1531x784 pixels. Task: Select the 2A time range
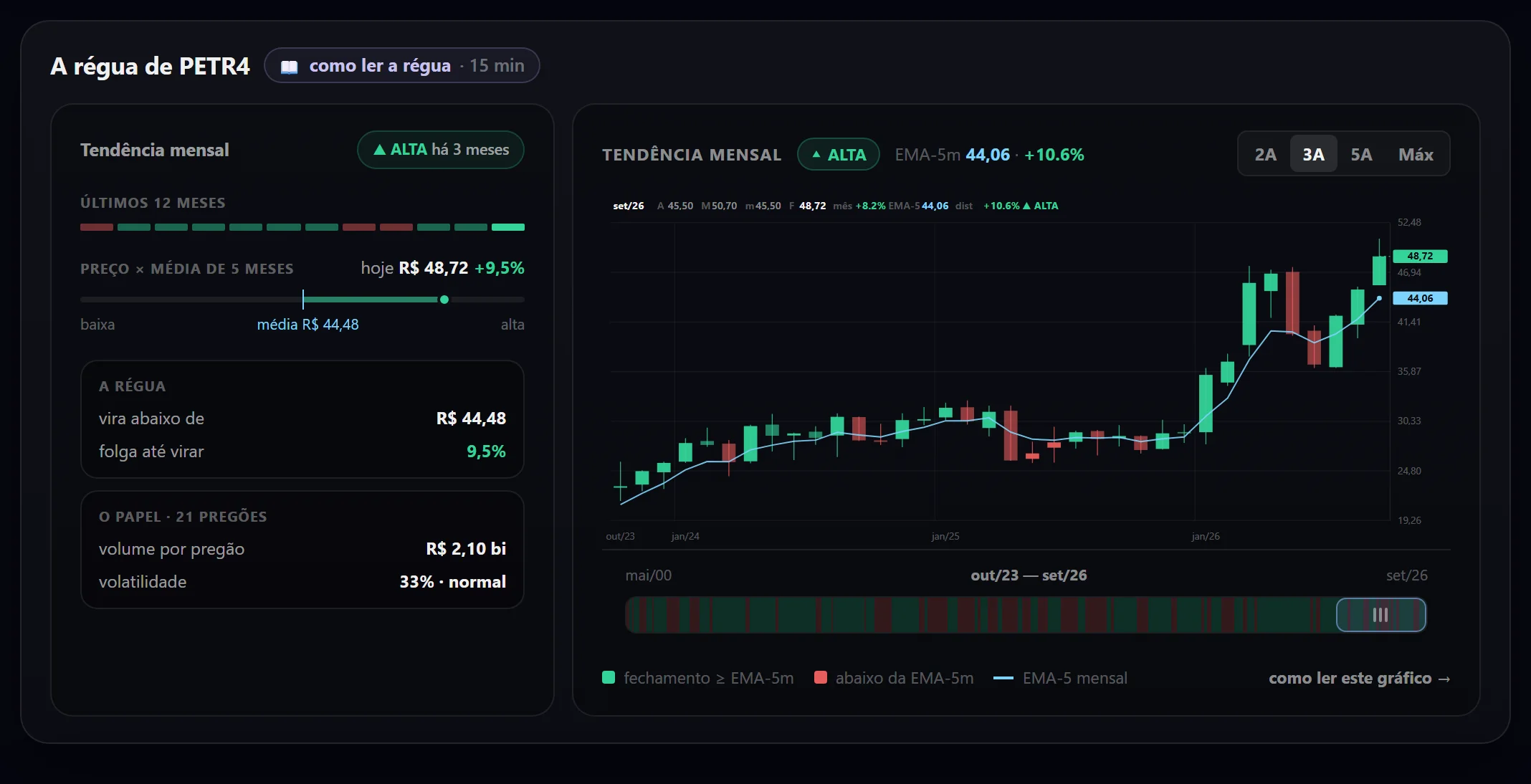(x=1265, y=154)
